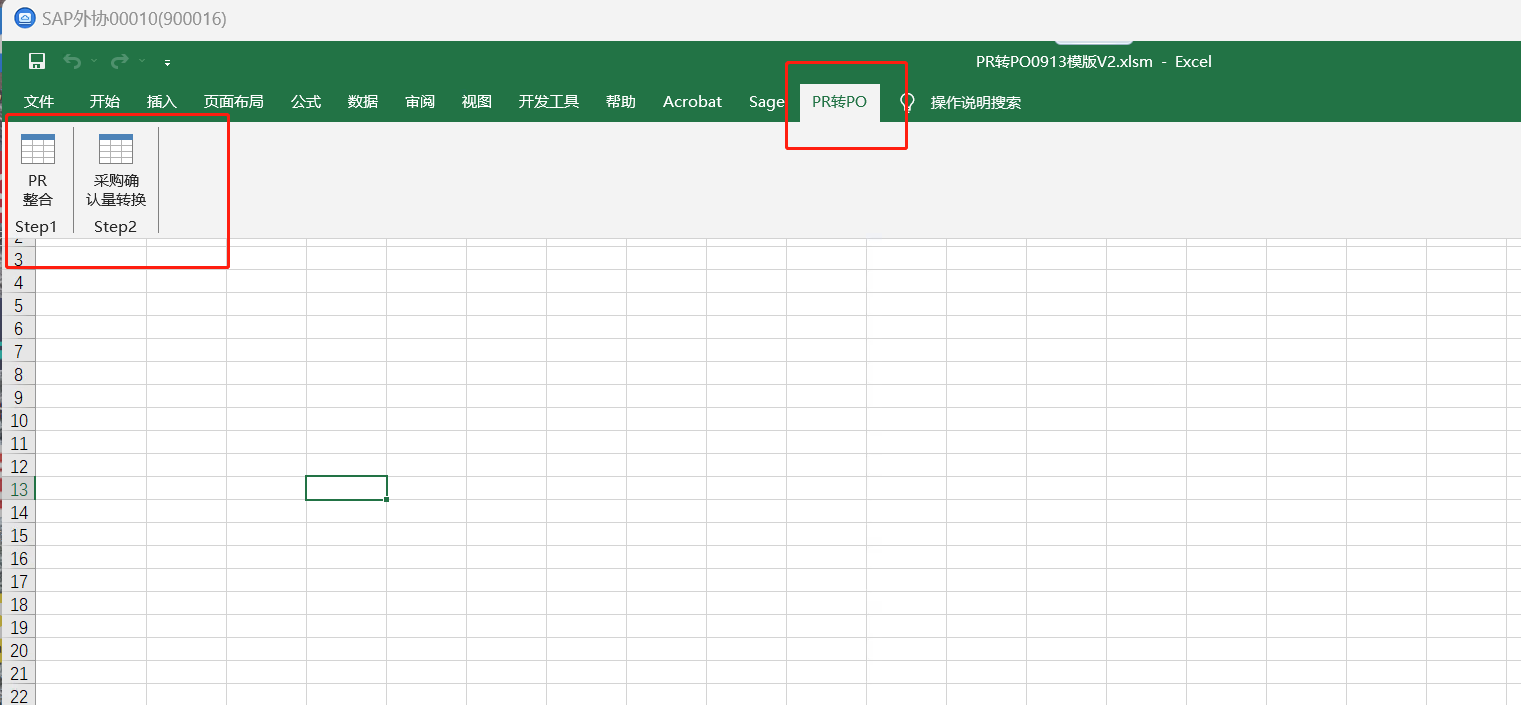Viewport: 1521px width, 705px height.
Task: Switch to the 公式 ribbon tab
Action: point(305,101)
